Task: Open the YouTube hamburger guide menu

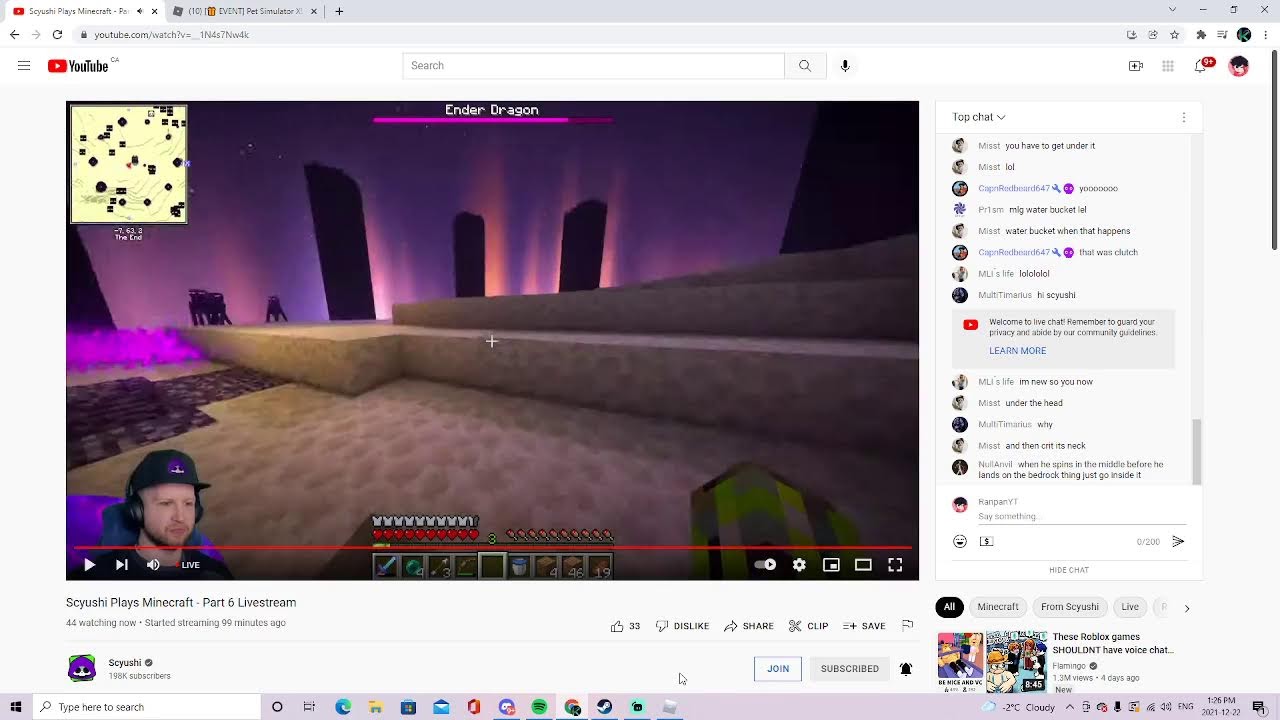Action: click(24, 66)
